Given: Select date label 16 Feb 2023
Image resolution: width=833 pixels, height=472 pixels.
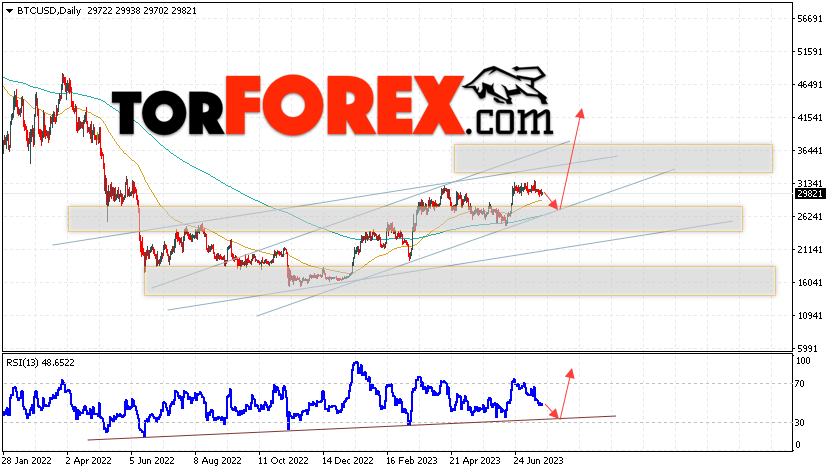Looking at the screenshot, I should coord(412,460).
